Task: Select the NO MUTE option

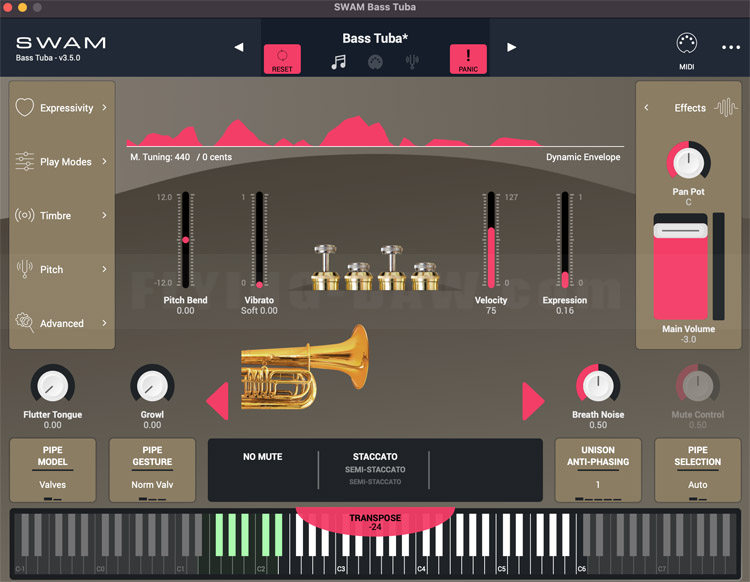Action: 263,457
